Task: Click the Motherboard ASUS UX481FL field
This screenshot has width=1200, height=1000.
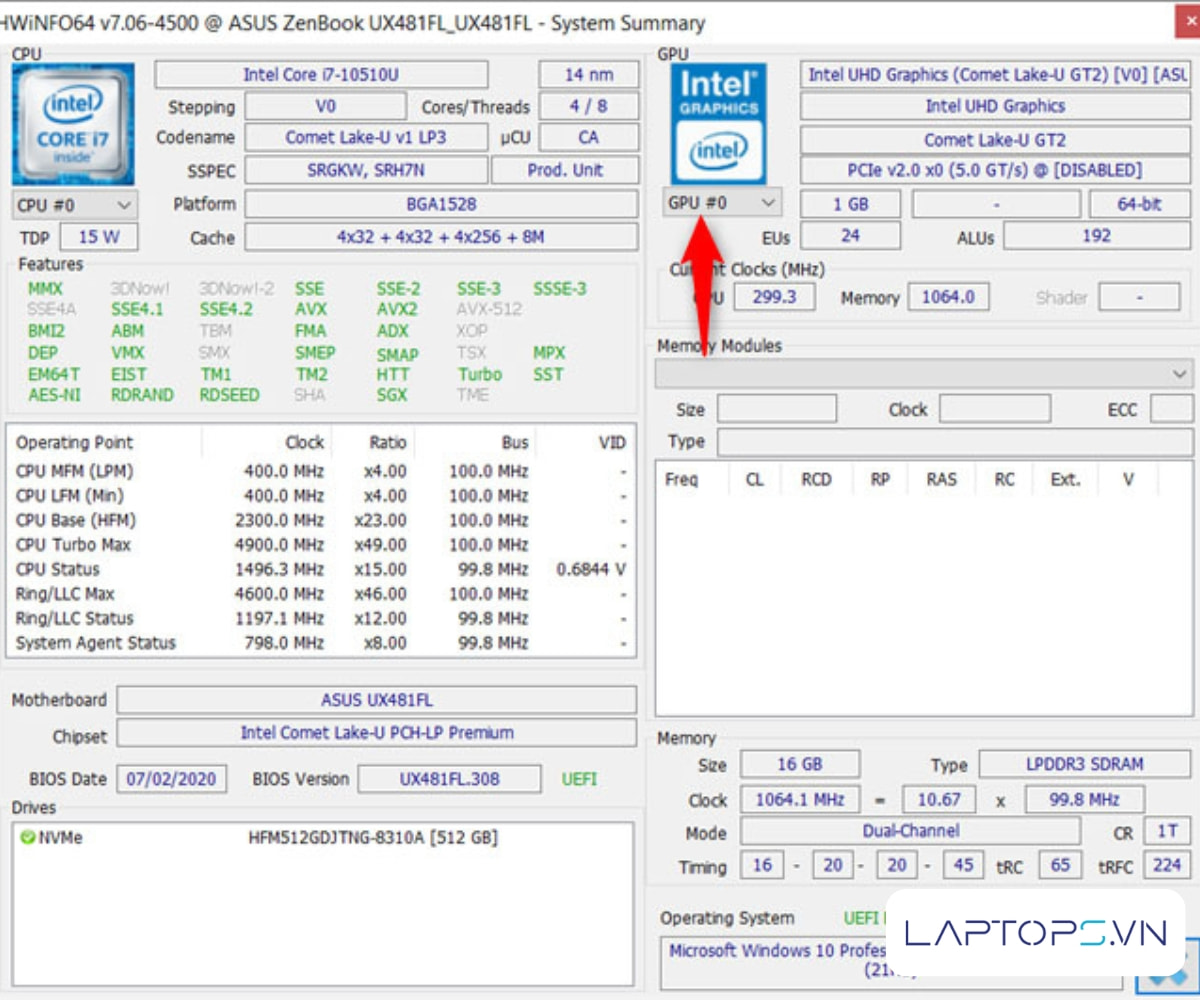Action: tap(376, 700)
